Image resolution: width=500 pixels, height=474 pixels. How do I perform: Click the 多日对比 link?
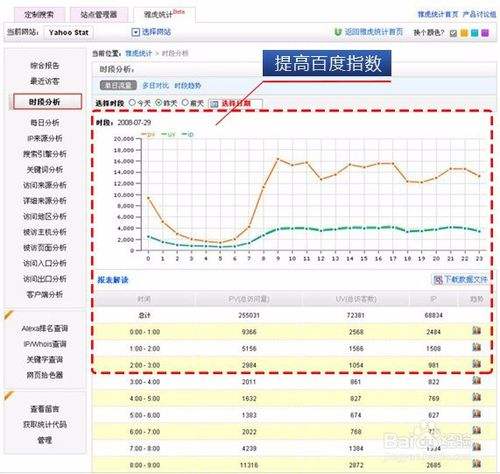(156, 86)
